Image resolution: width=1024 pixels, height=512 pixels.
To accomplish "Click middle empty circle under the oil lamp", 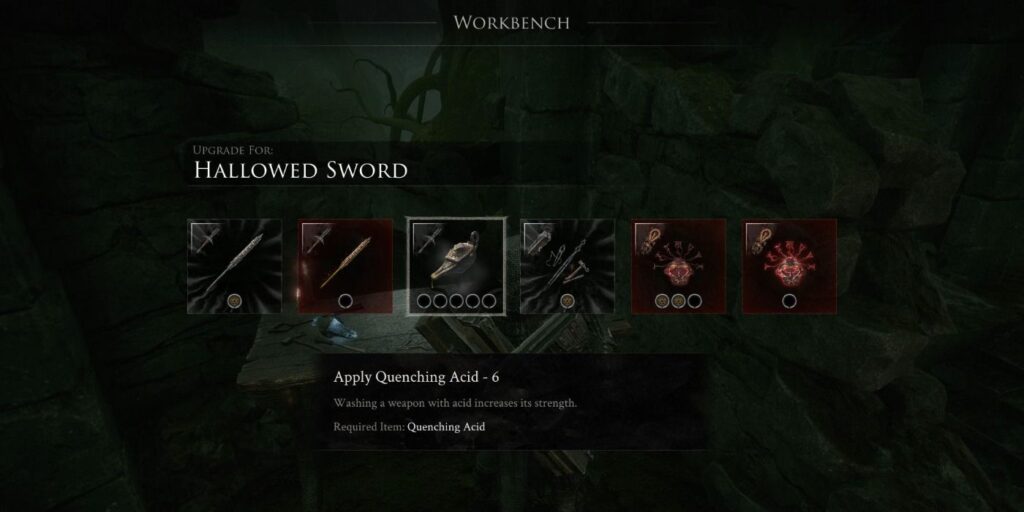I will point(456,301).
